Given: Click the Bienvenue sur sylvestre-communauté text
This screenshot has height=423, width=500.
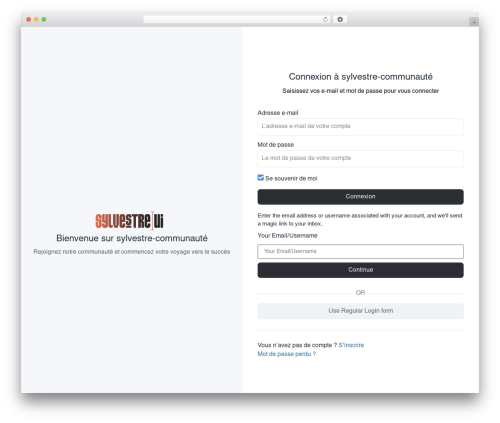Looking at the screenshot, I should click(132, 238).
